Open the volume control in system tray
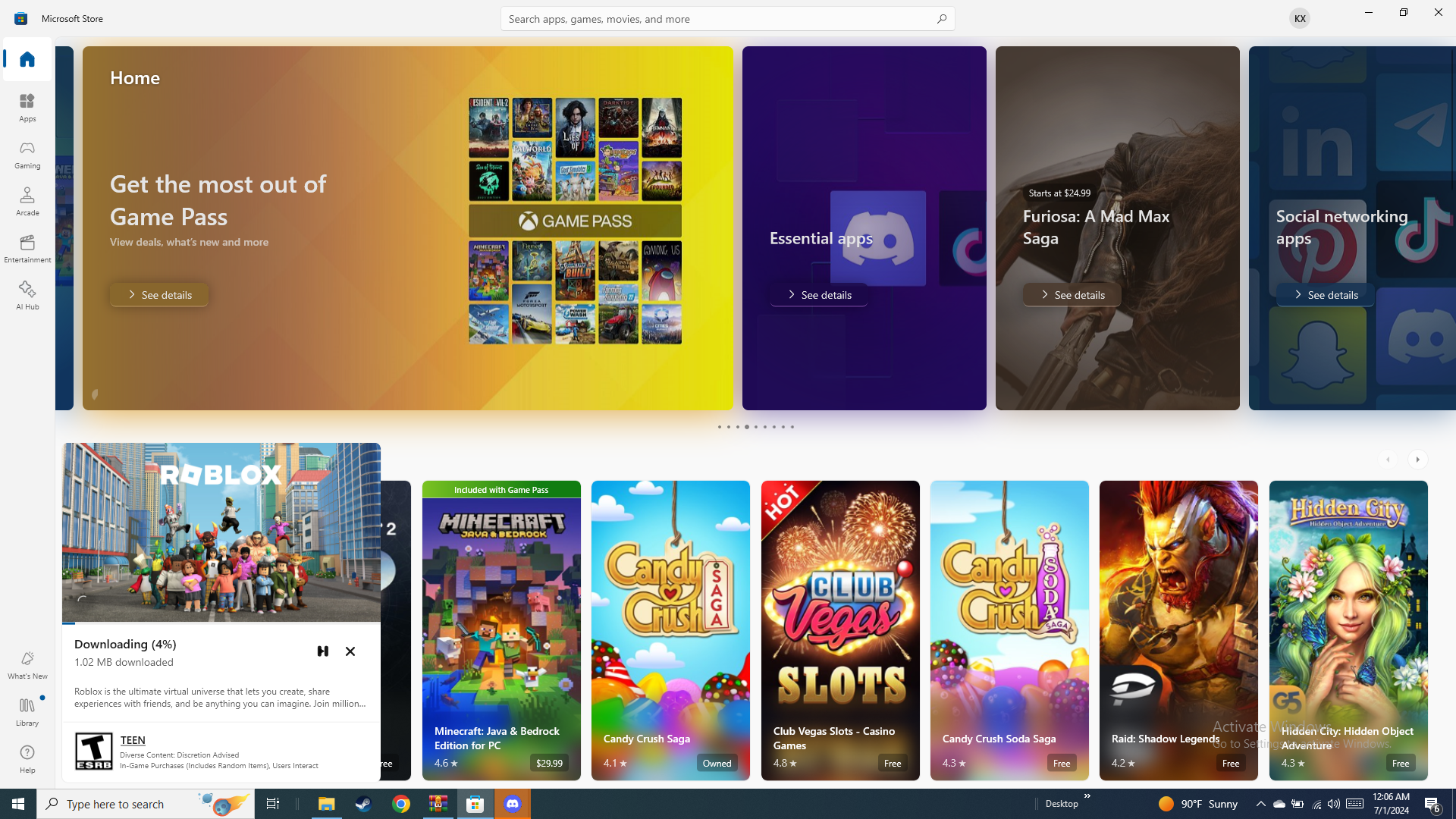Viewport: 1456px width, 819px height. coord(1333,804)
